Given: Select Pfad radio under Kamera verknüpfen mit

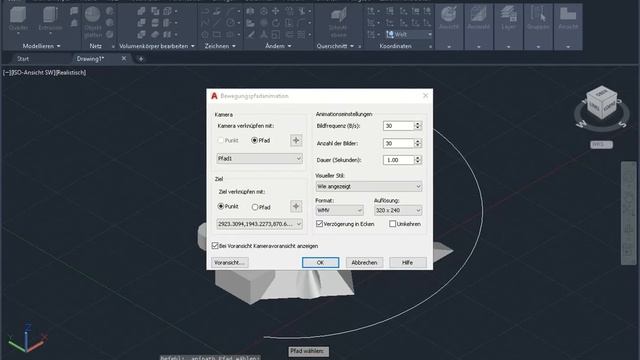Looking at the screenshot, I should (261, 140).
